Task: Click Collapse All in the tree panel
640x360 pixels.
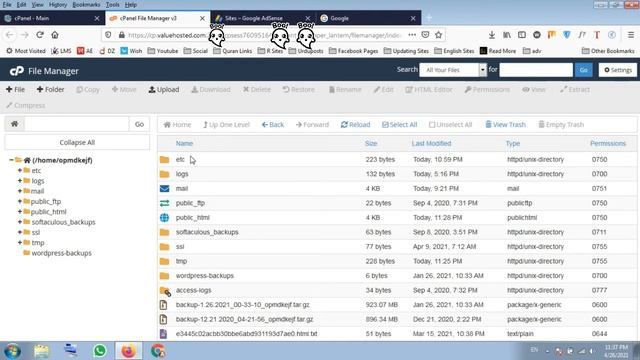Action: pyautogui.click(x=77, y=142)
